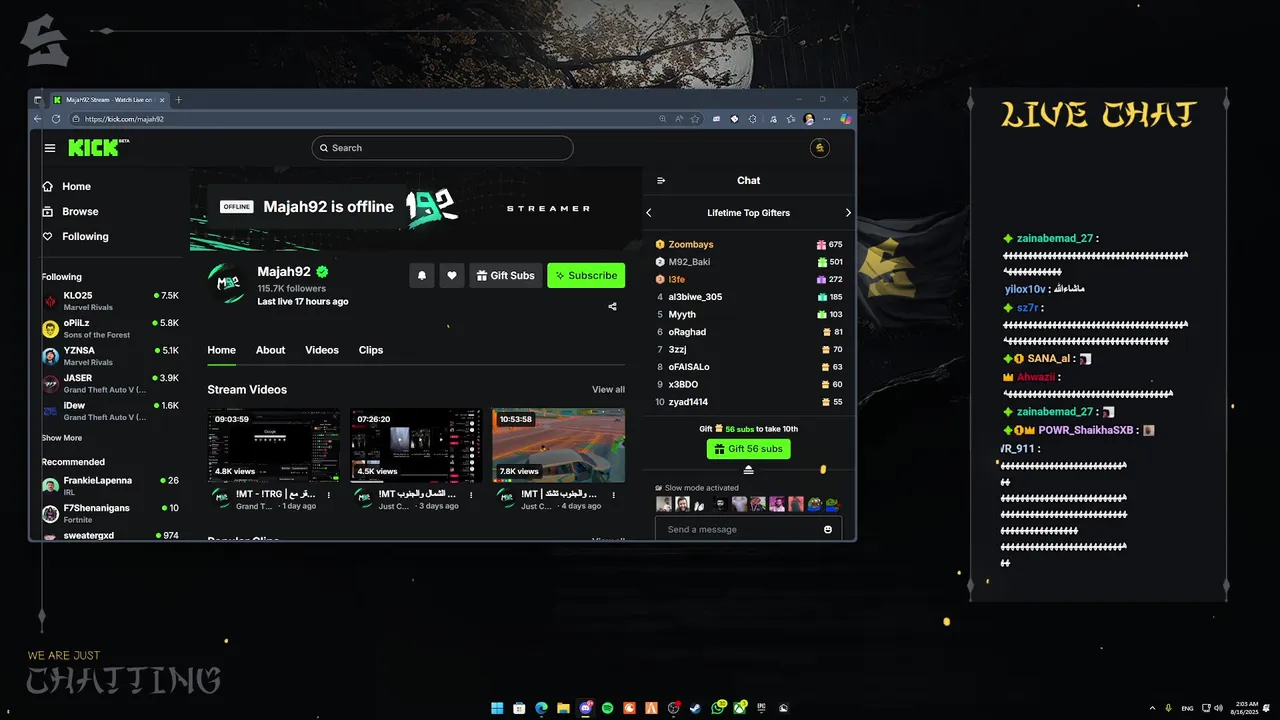Open options menu for 1 day ago video
1280x720 pixels.
click(329, 495)
